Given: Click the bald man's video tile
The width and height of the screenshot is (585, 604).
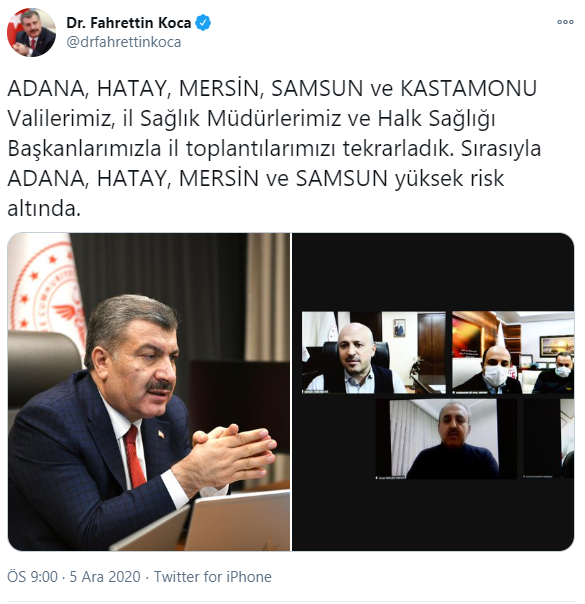Looking at the screenshot, I should (374, 352).
